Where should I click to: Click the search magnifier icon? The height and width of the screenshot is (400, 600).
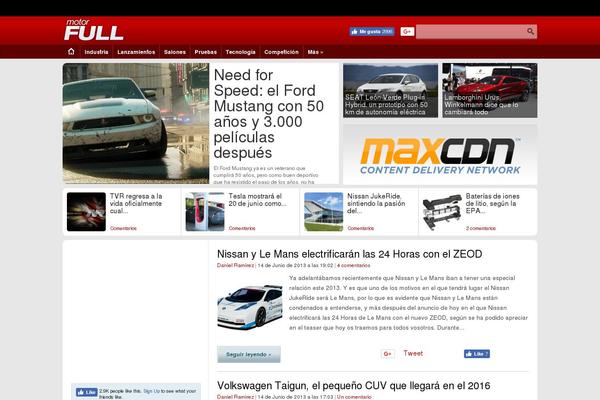coord(530,31)
